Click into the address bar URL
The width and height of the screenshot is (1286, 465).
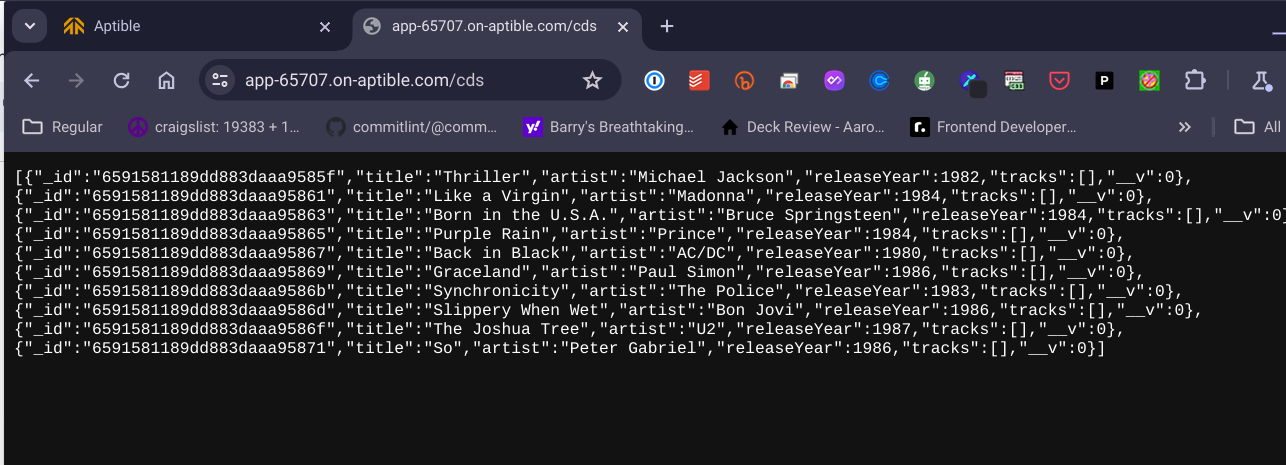pos(364,80)
